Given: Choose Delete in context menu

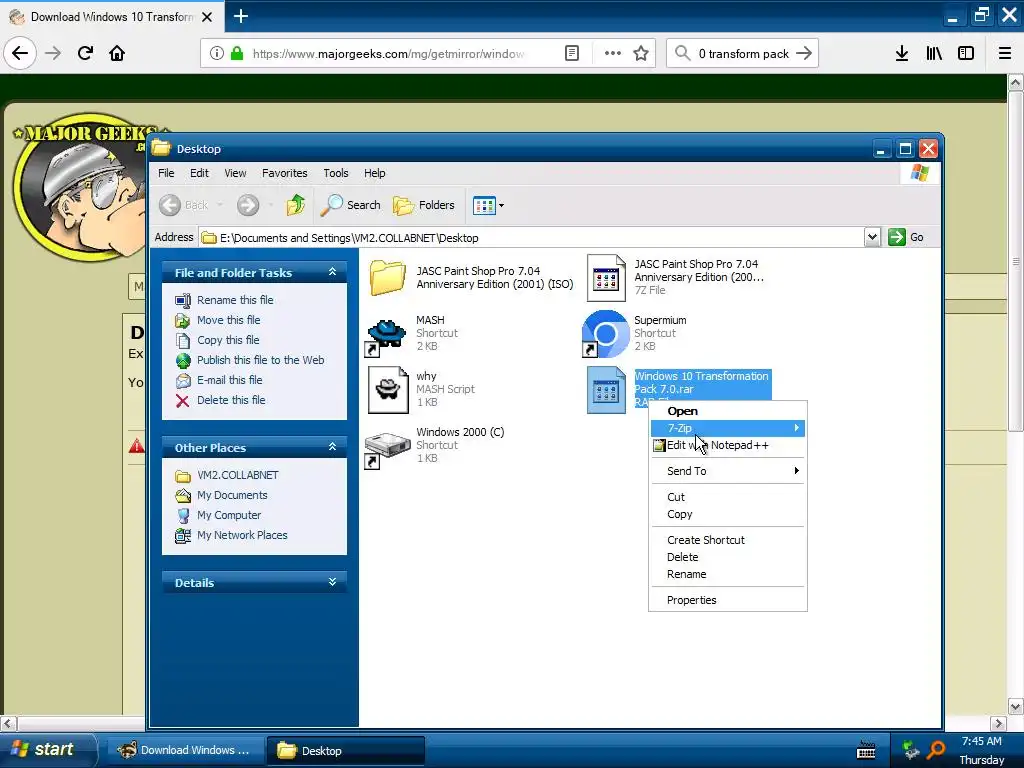Looking at the screenshot, I should click(728, 557).
